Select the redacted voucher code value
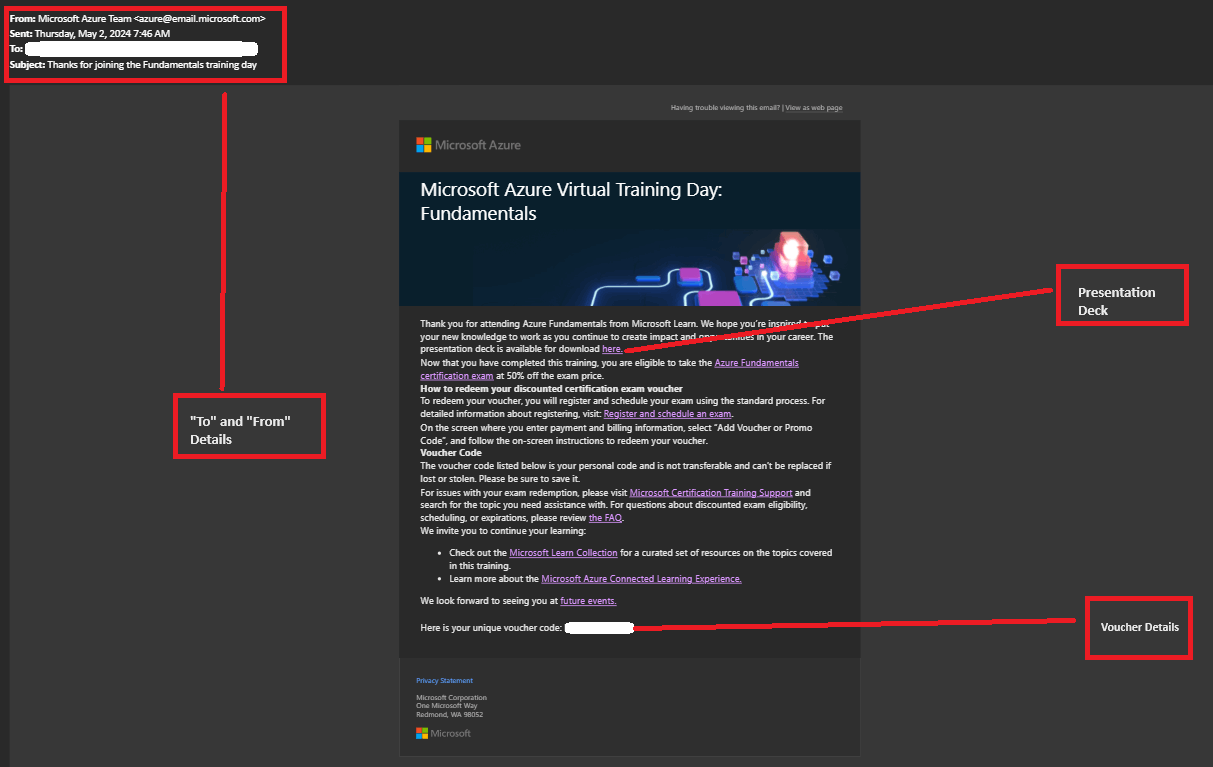Image resolution: width=1213 pixels, height=767 pixels. (x=599, y=628)
